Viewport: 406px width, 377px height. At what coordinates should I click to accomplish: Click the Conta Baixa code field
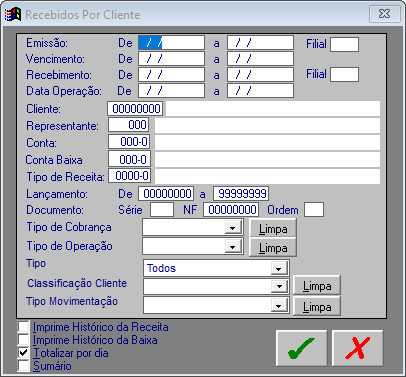tap(129, 159)
